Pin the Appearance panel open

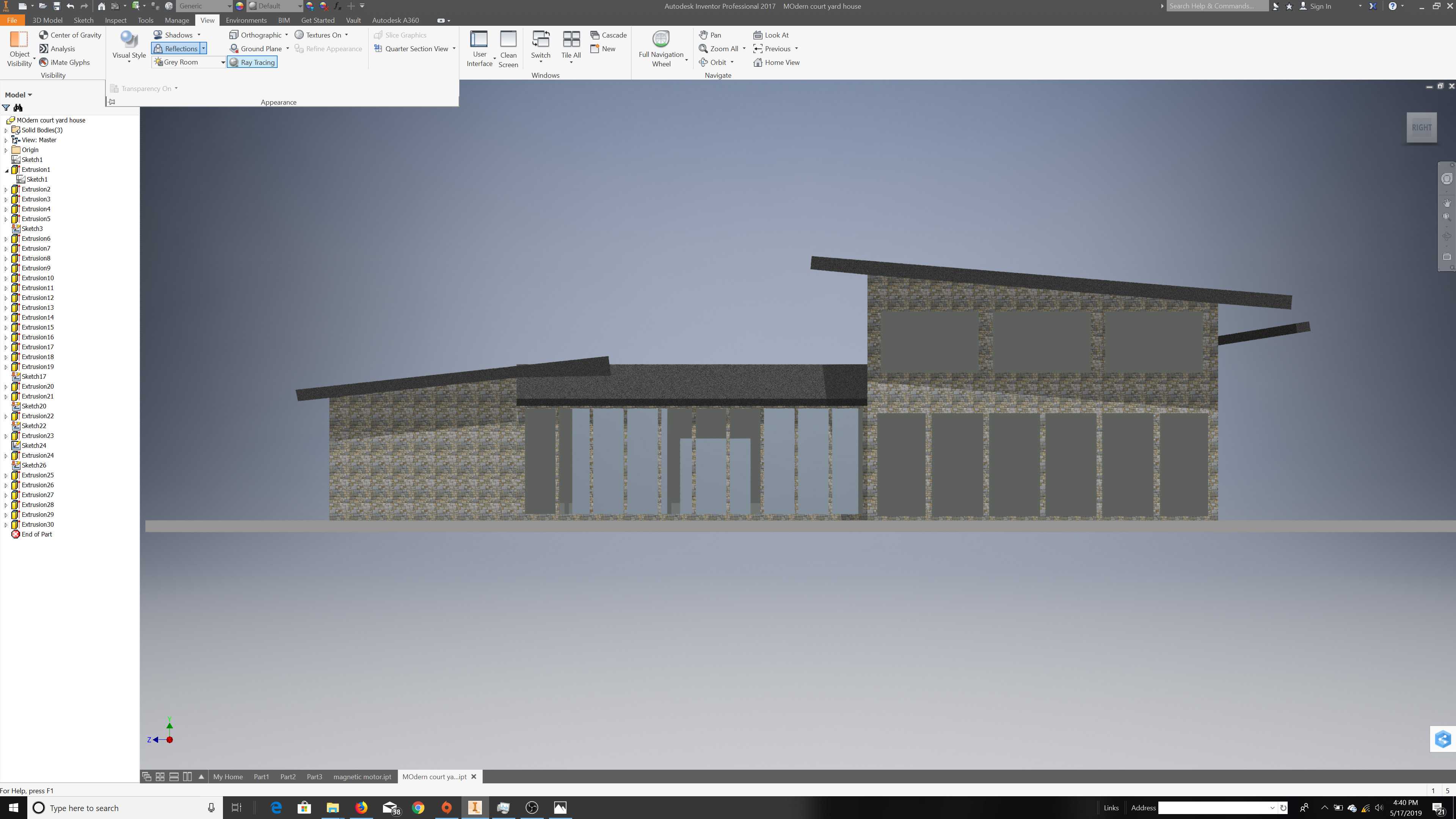112,102
